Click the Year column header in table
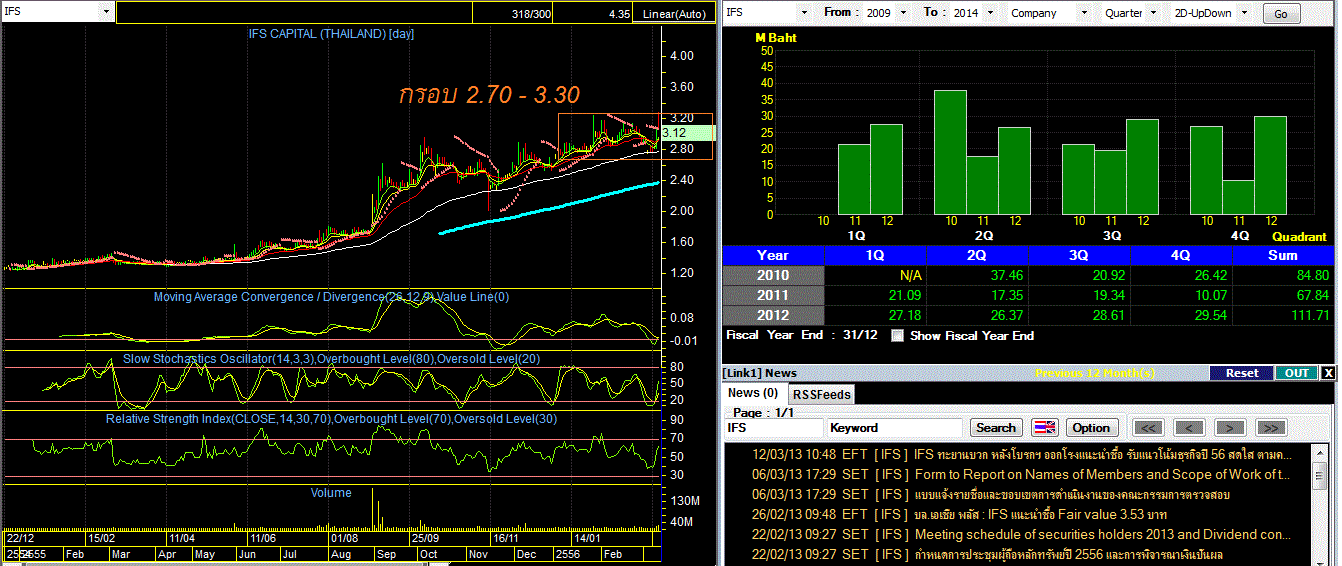This screenshot has width=1342, height=566. click(773, 255)
